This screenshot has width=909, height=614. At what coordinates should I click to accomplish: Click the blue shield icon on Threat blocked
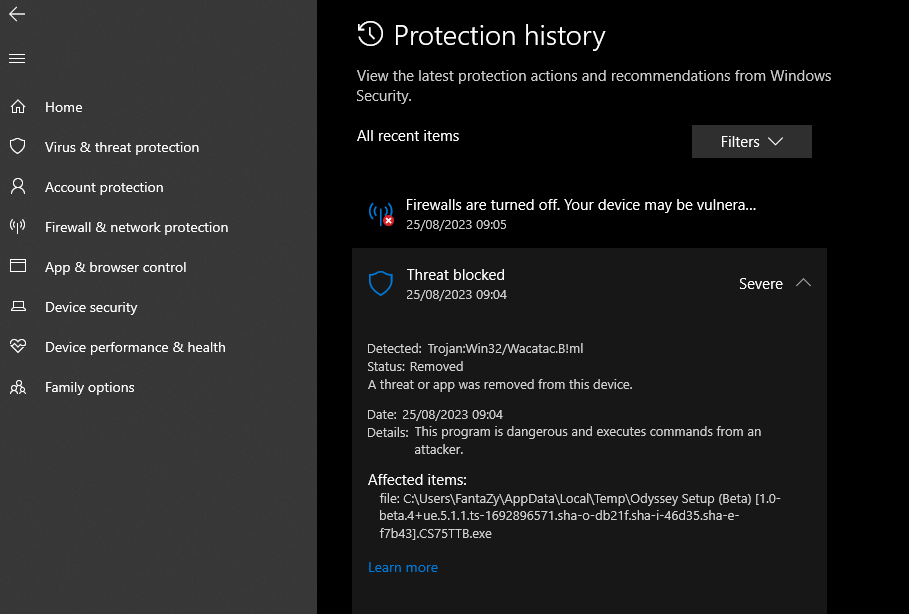pyautogui.click(x=381, y=284)
